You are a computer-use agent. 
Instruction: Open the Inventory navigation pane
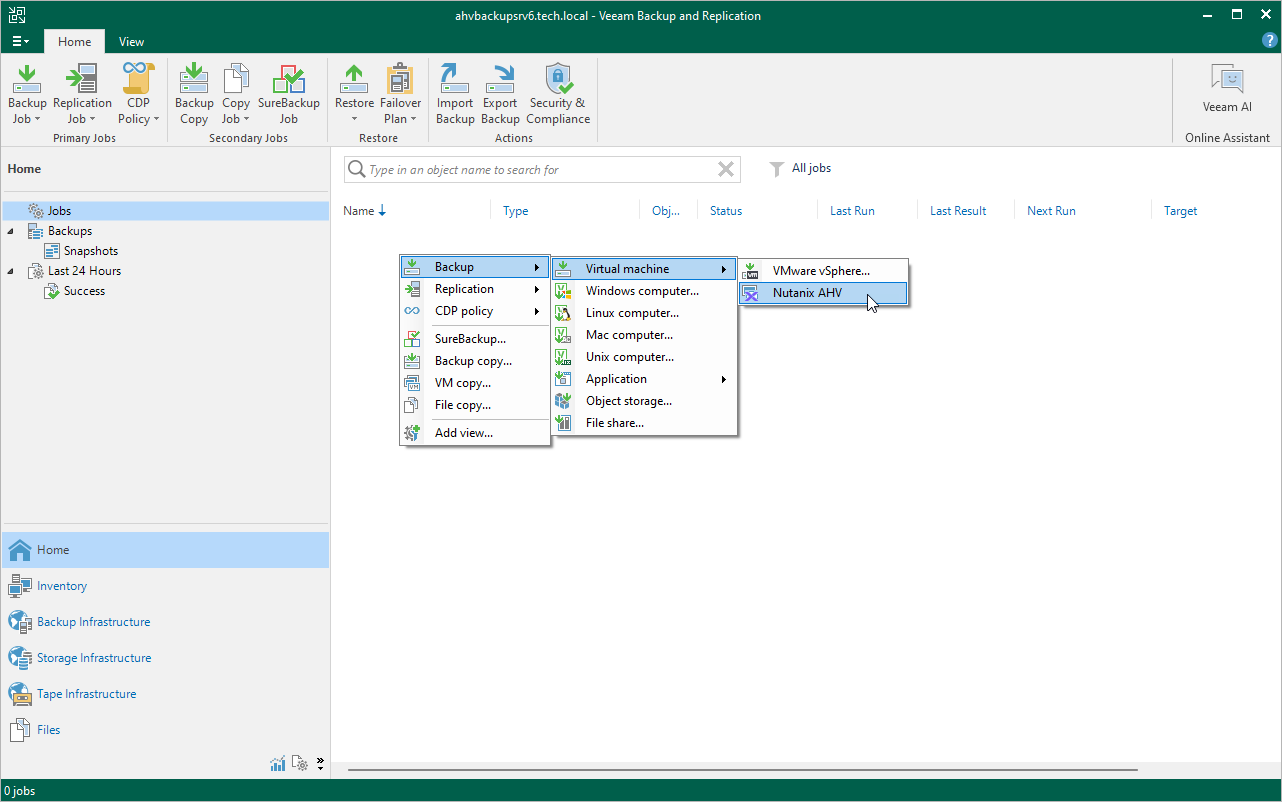pos(165,586)
